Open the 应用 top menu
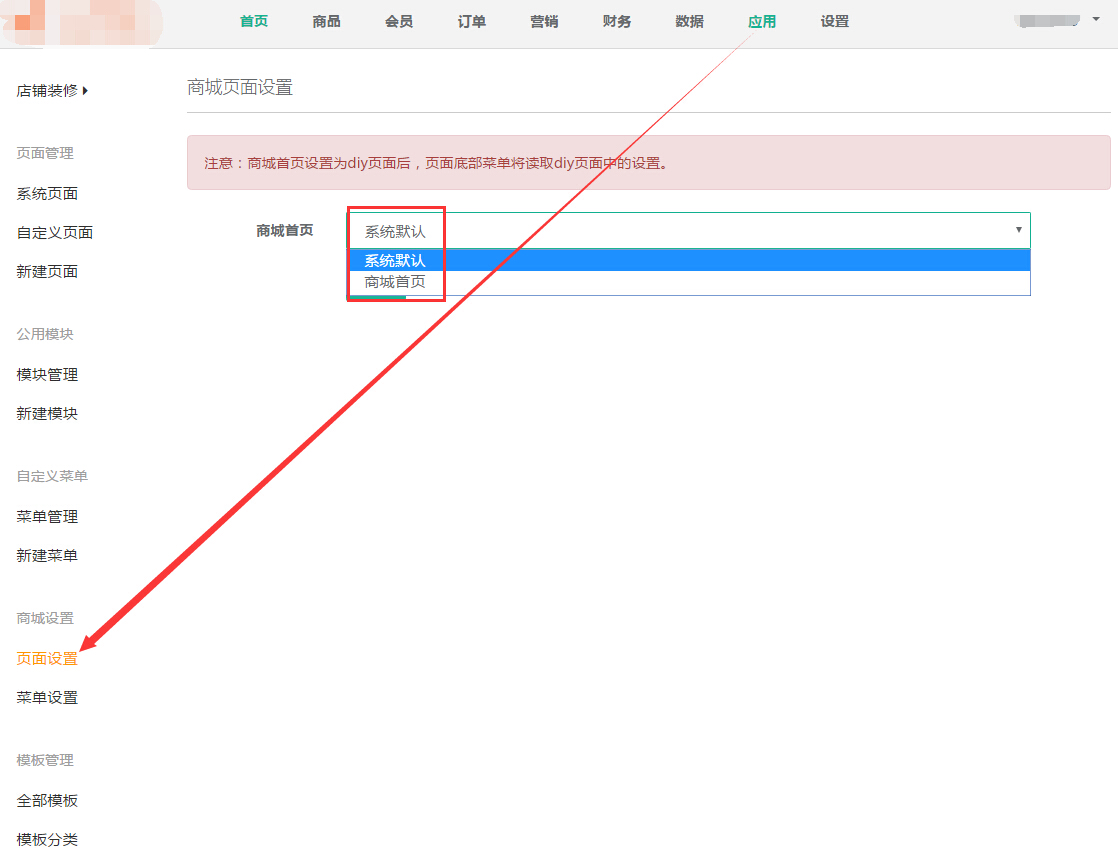 click(x=762, y=22)
